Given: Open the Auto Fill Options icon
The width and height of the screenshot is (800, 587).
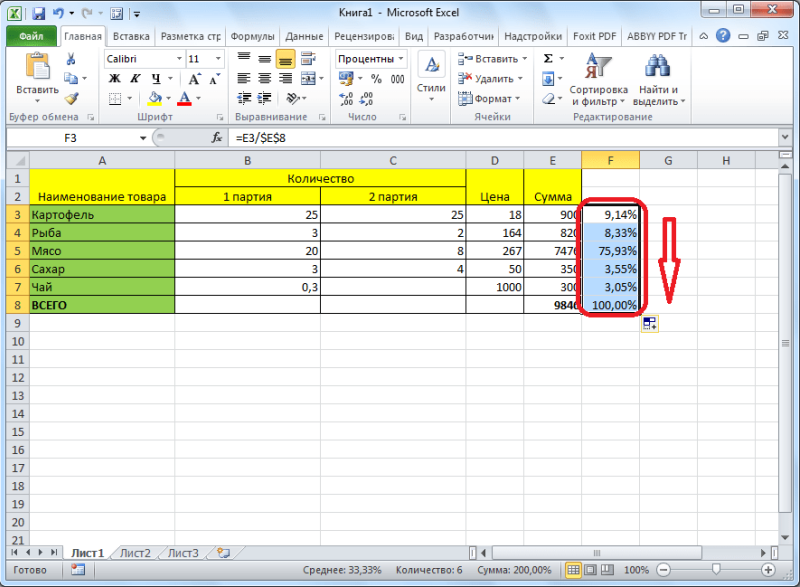Looking at the screenshot, I should pos(649,323).
